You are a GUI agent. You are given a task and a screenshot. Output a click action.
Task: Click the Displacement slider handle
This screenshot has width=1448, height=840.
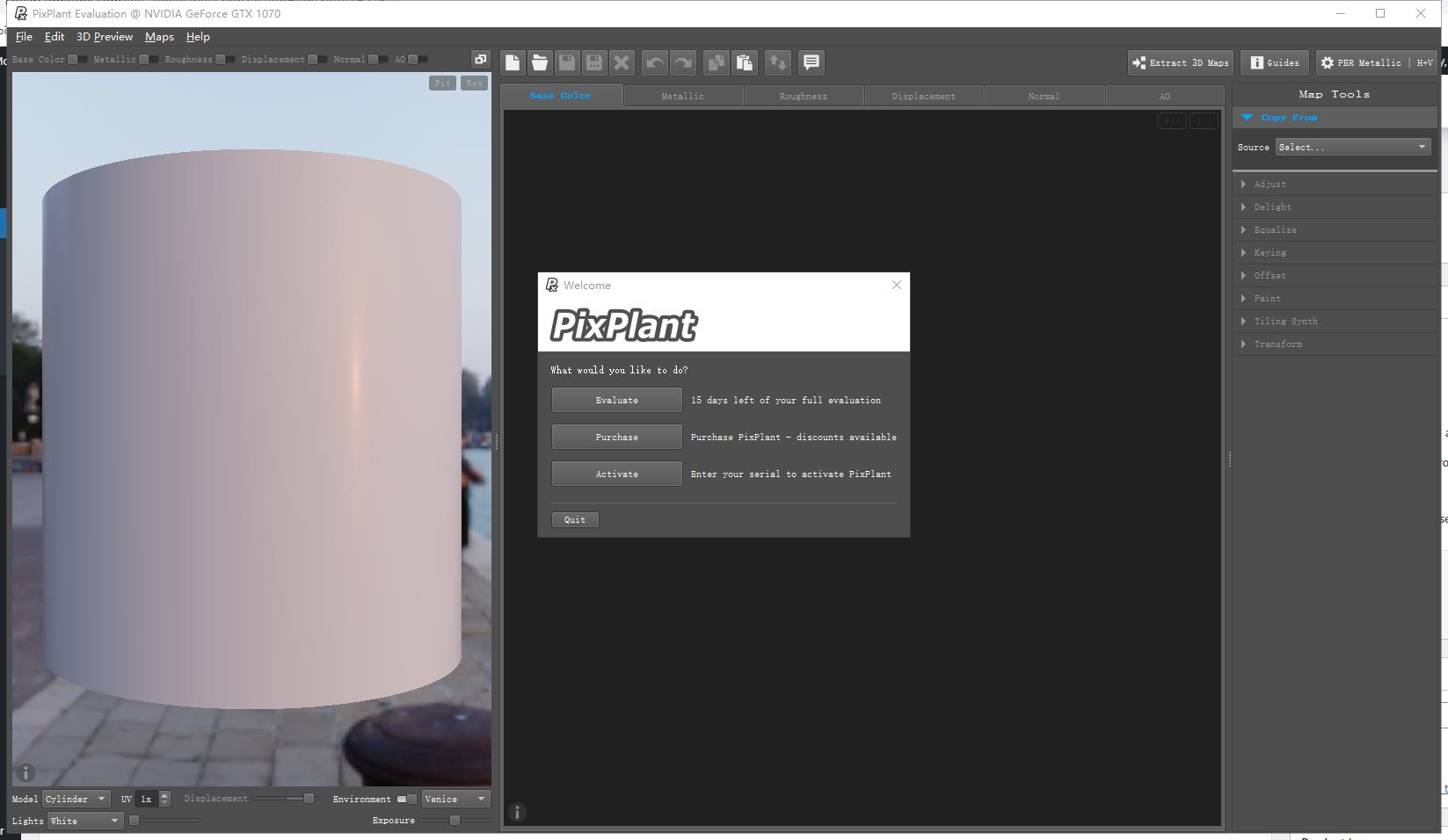(309, 798)
